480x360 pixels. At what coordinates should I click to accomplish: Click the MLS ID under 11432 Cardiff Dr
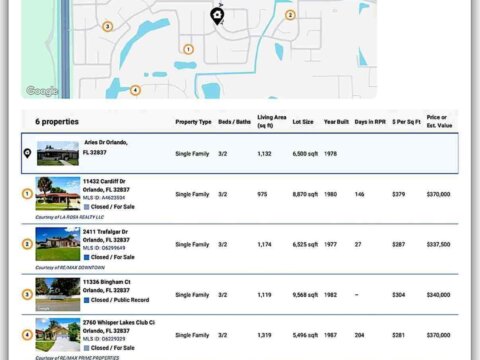pos(104,198)
